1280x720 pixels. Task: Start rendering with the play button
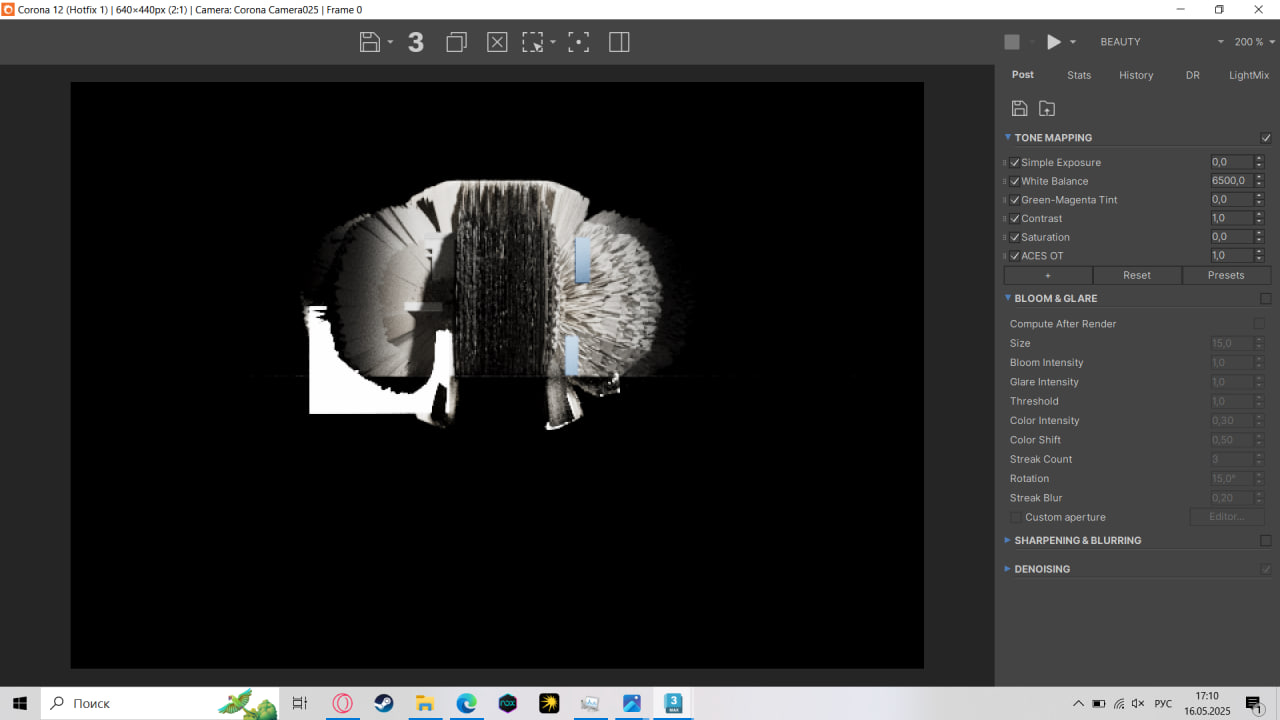click(x=1053, y=42)
